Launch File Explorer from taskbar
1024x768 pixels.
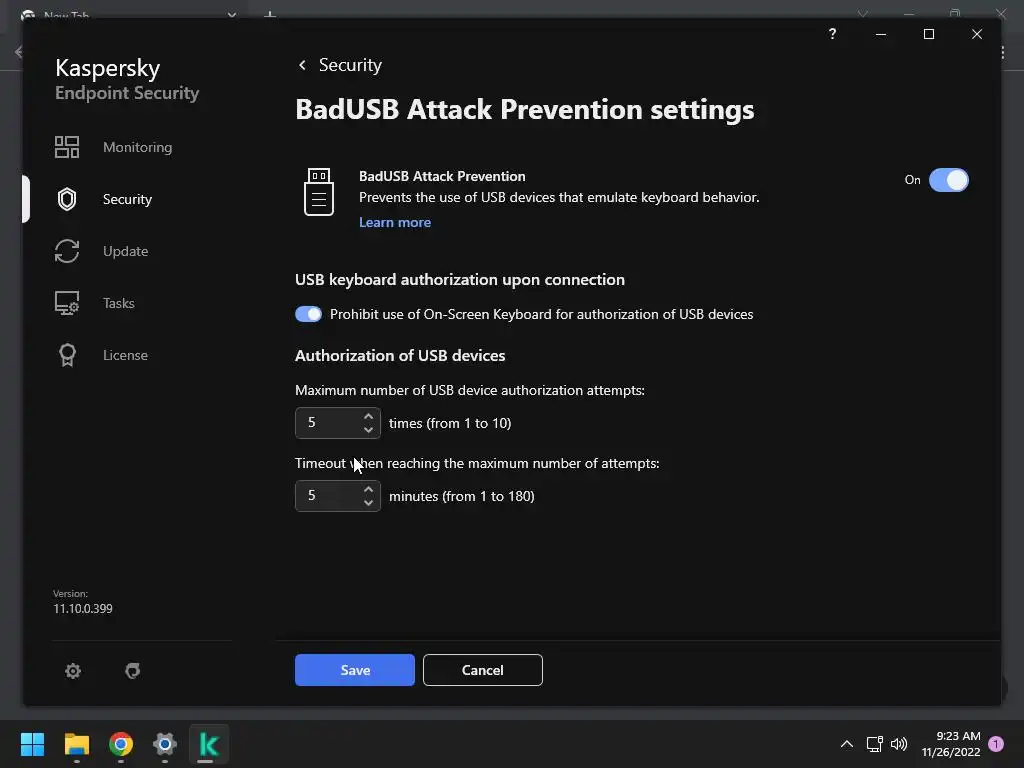point(76,744)
